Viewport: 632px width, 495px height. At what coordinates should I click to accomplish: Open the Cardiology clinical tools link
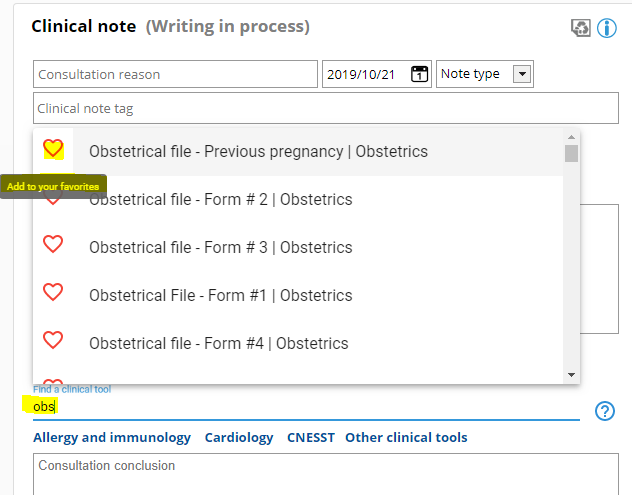point(239,438)
